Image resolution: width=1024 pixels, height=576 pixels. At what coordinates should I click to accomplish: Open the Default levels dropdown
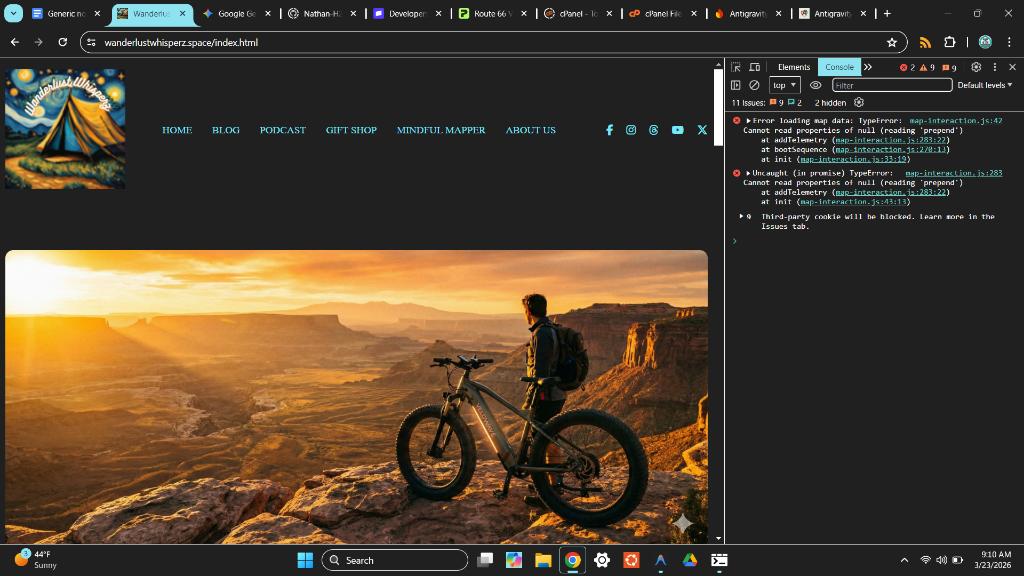click(984, 85)
